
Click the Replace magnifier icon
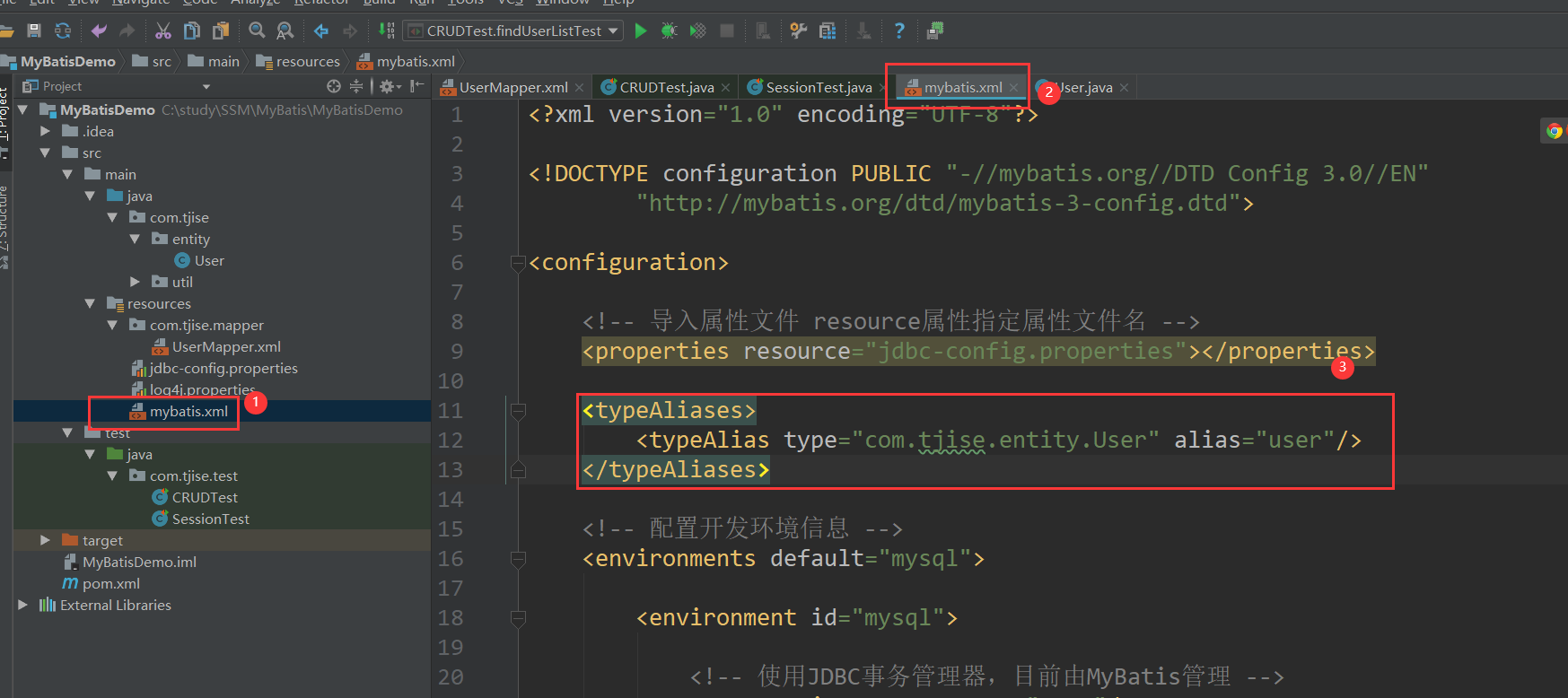click(285, 31)
